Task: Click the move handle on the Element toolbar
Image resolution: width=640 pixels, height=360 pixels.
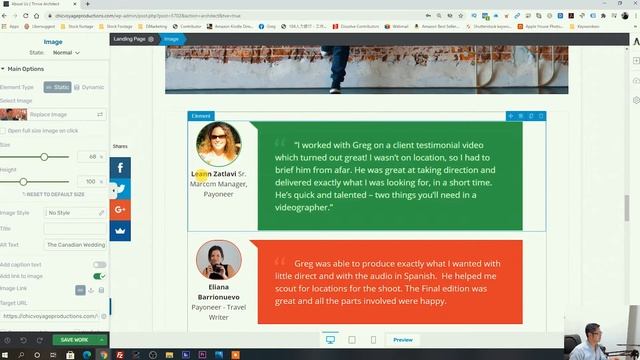Action: pos(511,116)
